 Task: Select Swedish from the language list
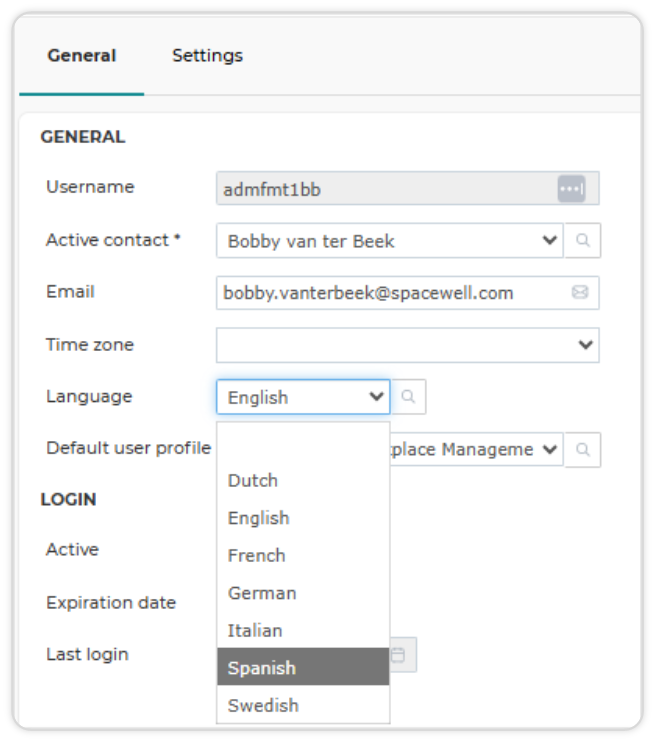pyautogui.click(x=303, y=705)
